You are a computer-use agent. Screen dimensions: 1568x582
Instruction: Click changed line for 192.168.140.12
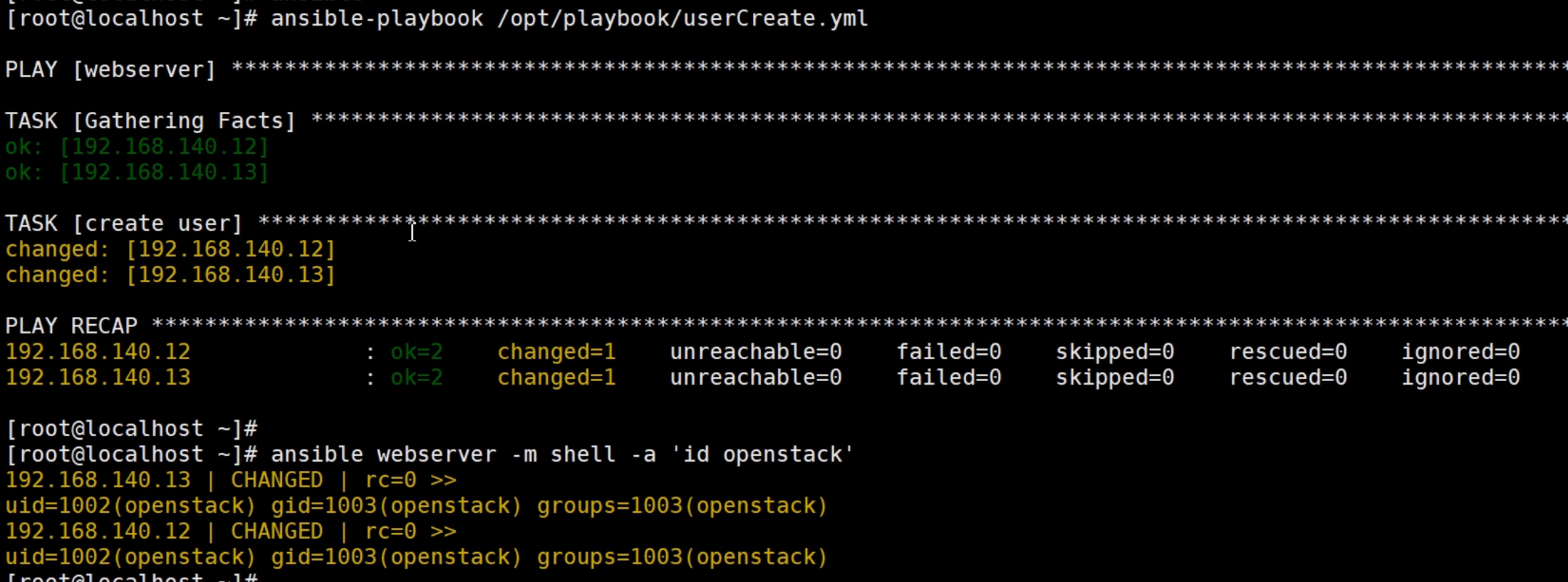(170, 249)
